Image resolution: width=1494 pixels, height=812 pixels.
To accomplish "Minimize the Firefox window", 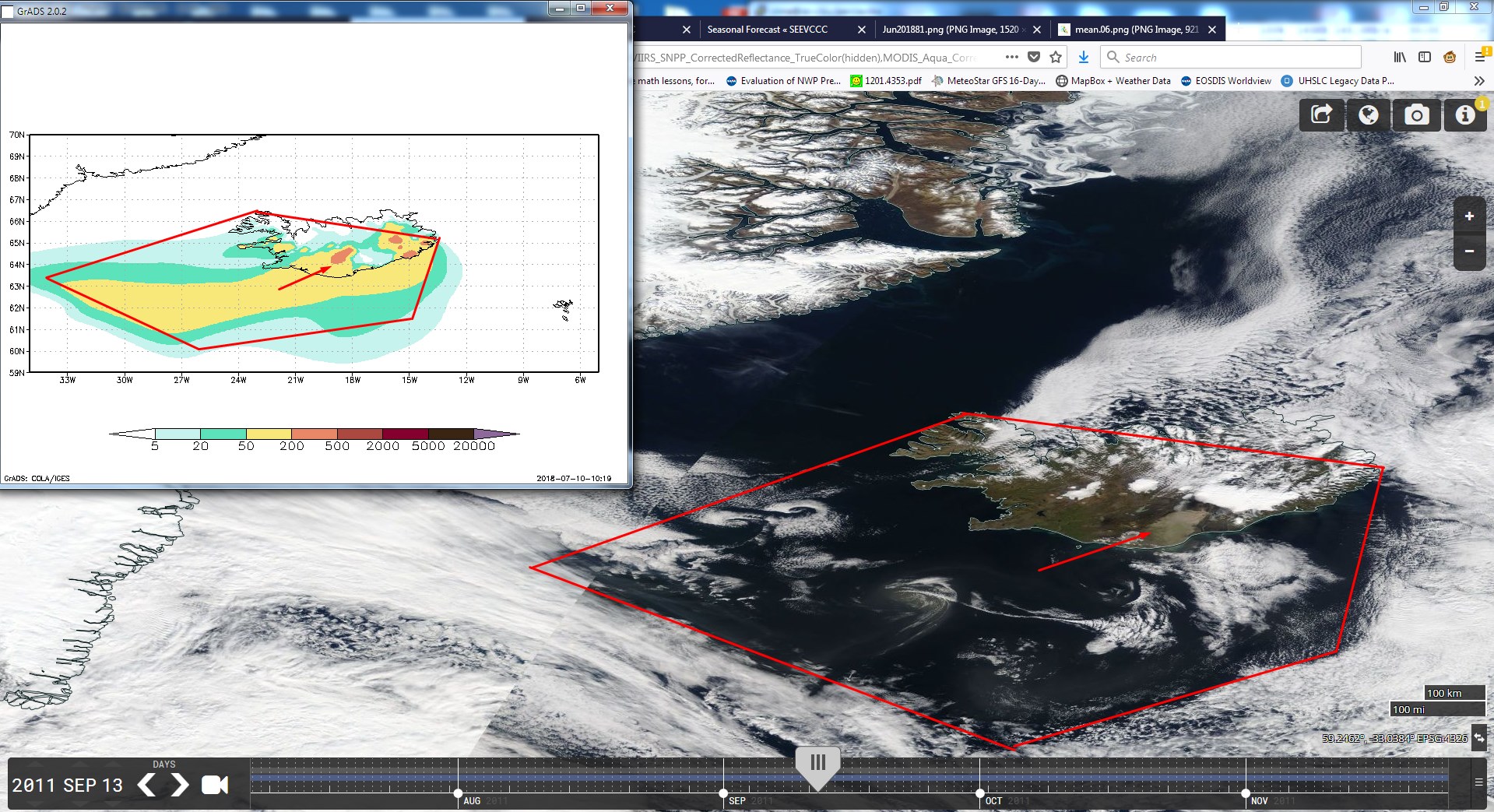I will pos(1424,7).
